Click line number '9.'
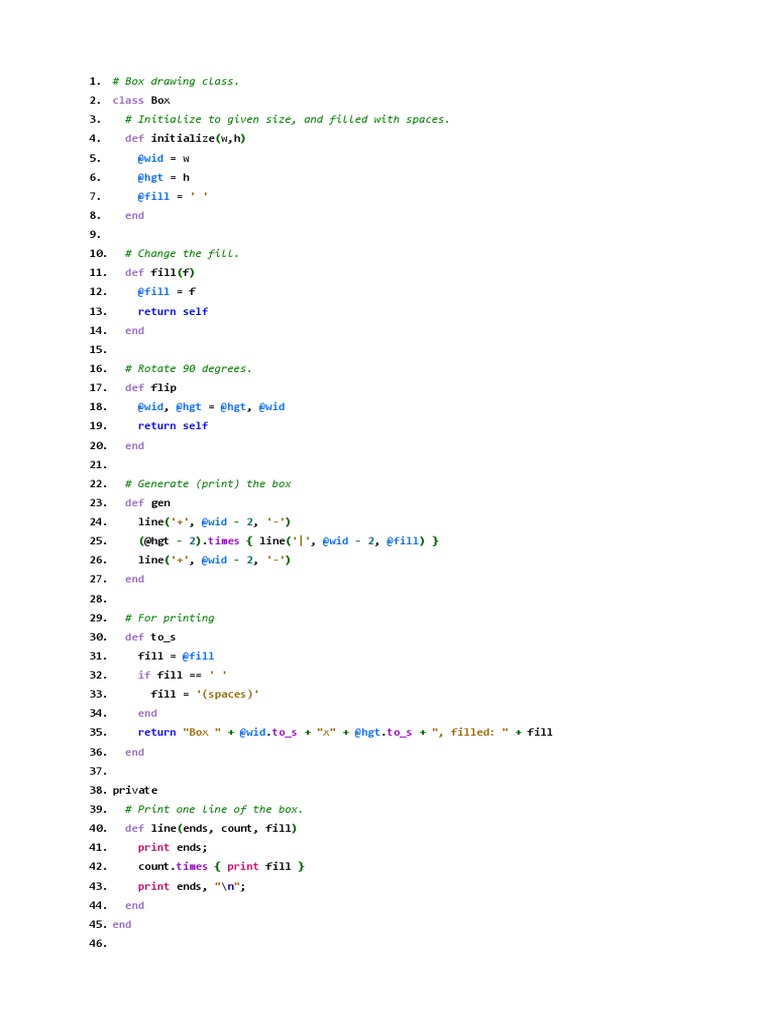Image resolution: width=768 pixels, height=1024 pixels. point(95,234)
